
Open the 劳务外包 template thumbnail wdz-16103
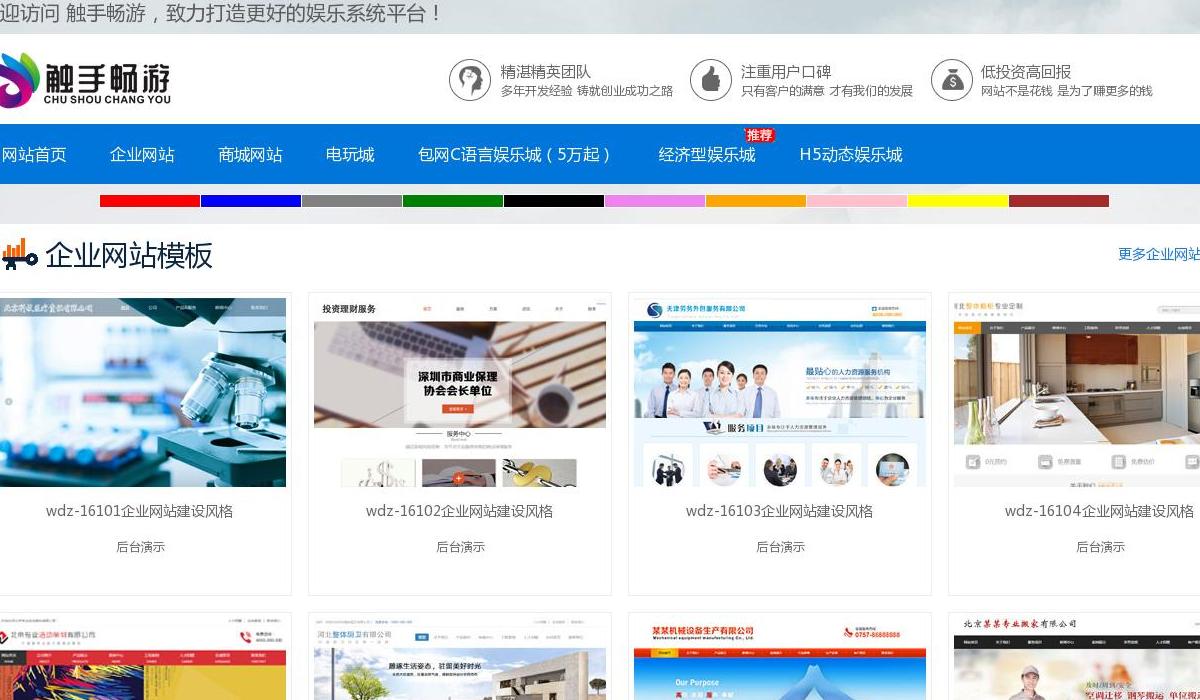(x=780, y=392)
